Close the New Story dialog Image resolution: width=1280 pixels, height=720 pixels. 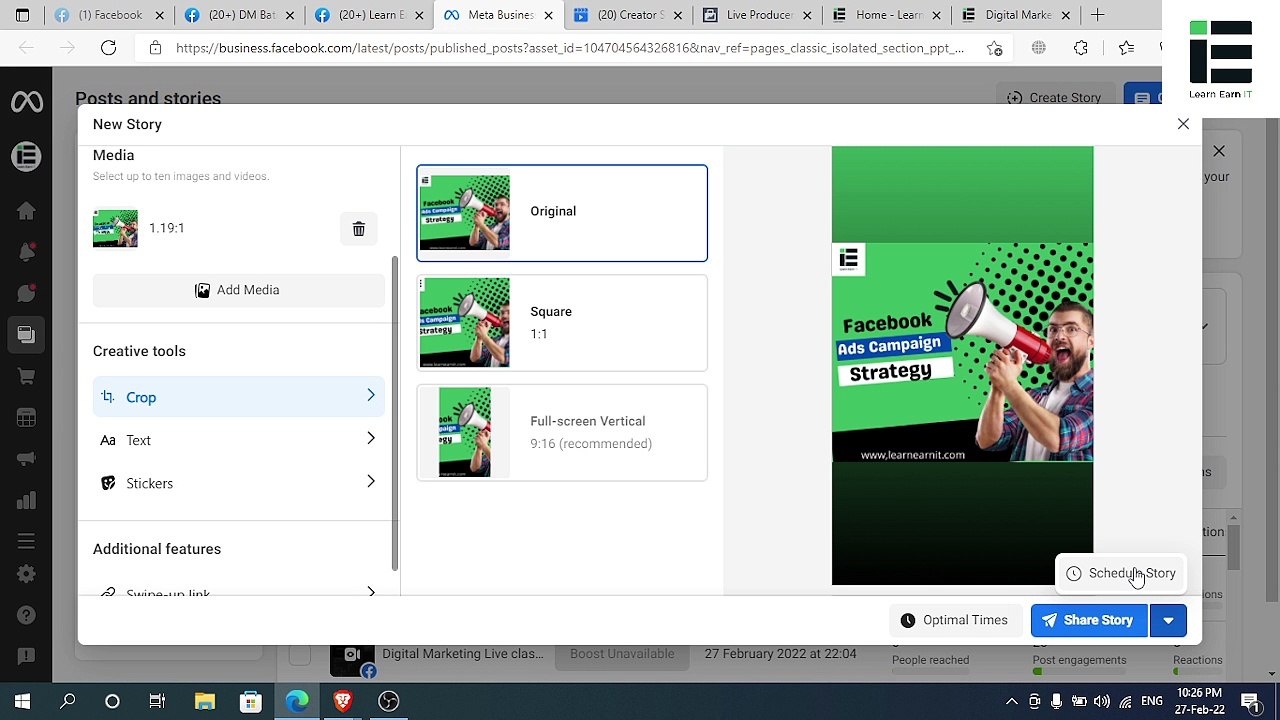tap(1183, 124)
